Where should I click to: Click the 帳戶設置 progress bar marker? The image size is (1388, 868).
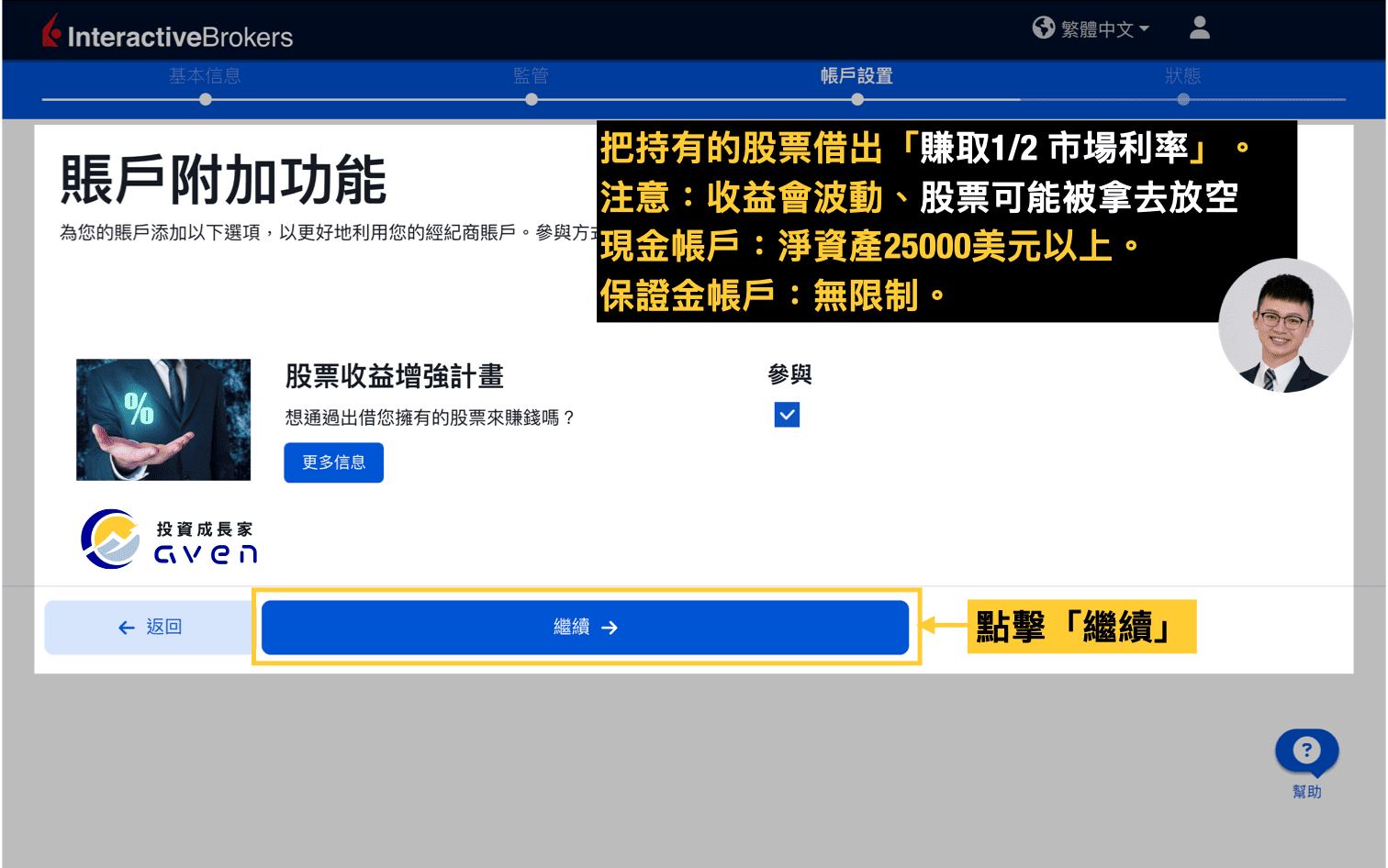(x=856, y=98)
